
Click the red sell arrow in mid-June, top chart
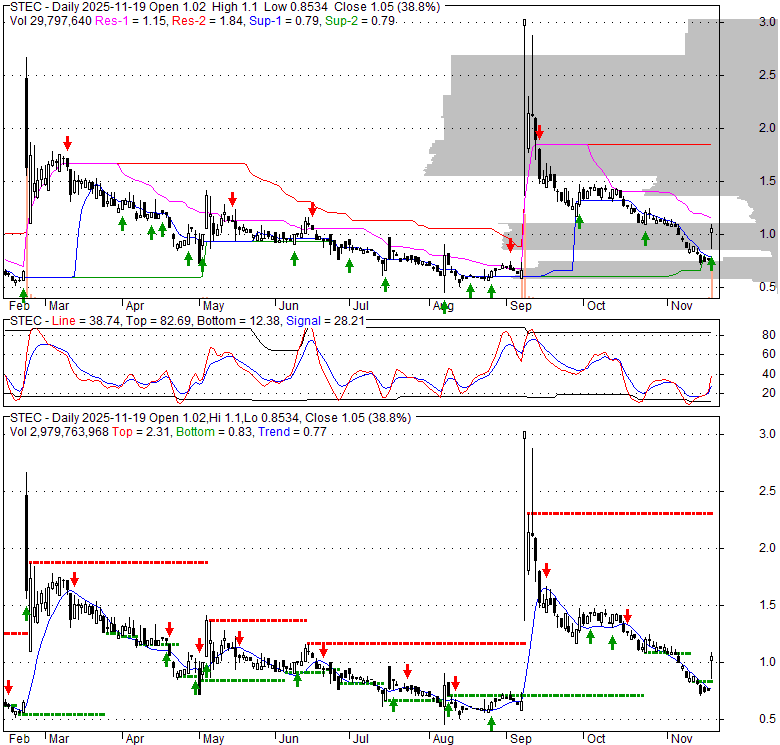[312, 208]
